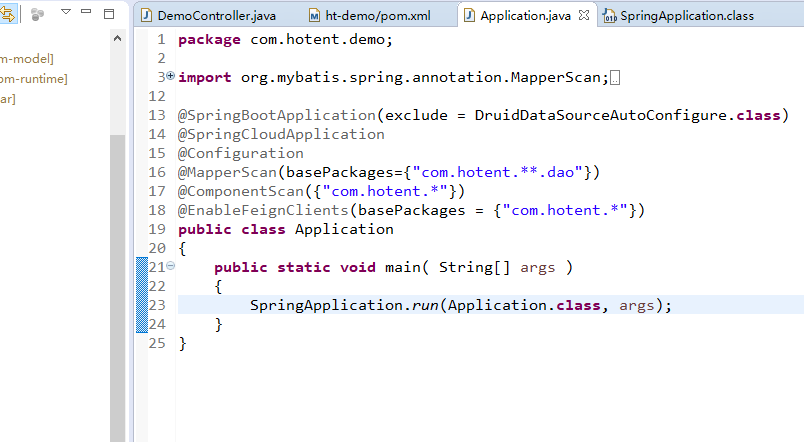Select the Application.java editor tab

pos(525,15)
